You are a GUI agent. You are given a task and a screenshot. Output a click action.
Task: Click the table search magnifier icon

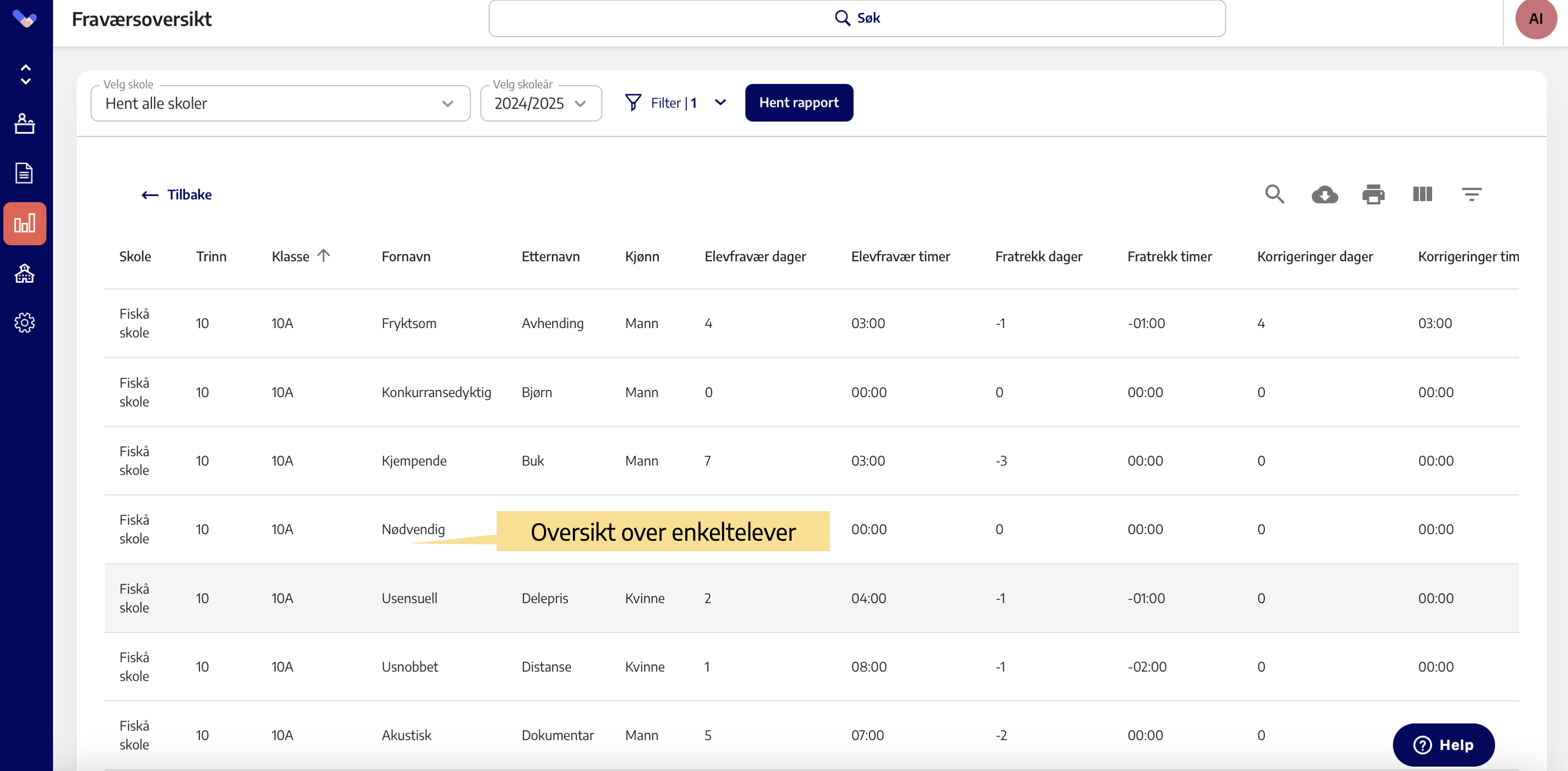click(1274, 194)
